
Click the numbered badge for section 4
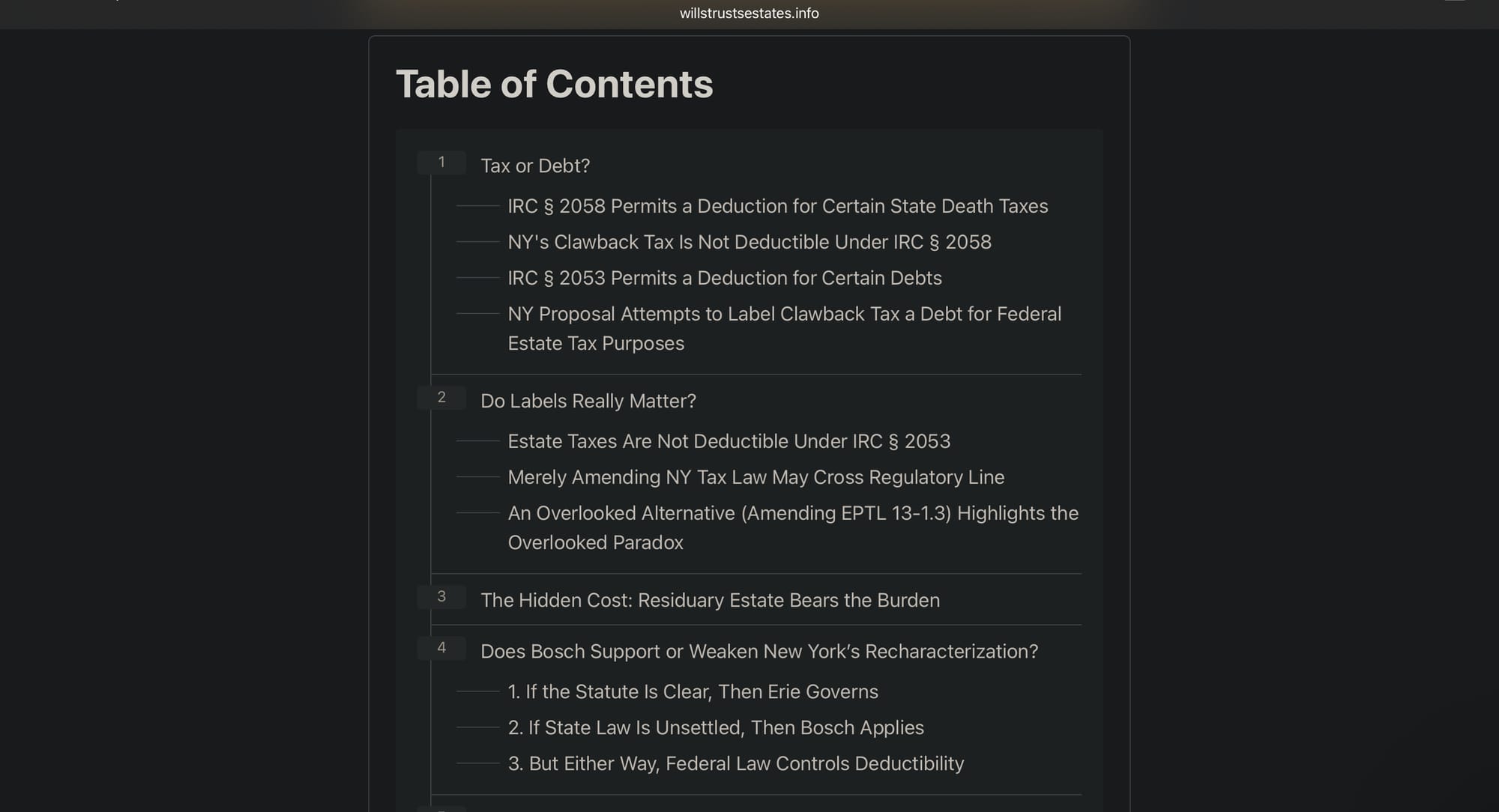[441, 648]
